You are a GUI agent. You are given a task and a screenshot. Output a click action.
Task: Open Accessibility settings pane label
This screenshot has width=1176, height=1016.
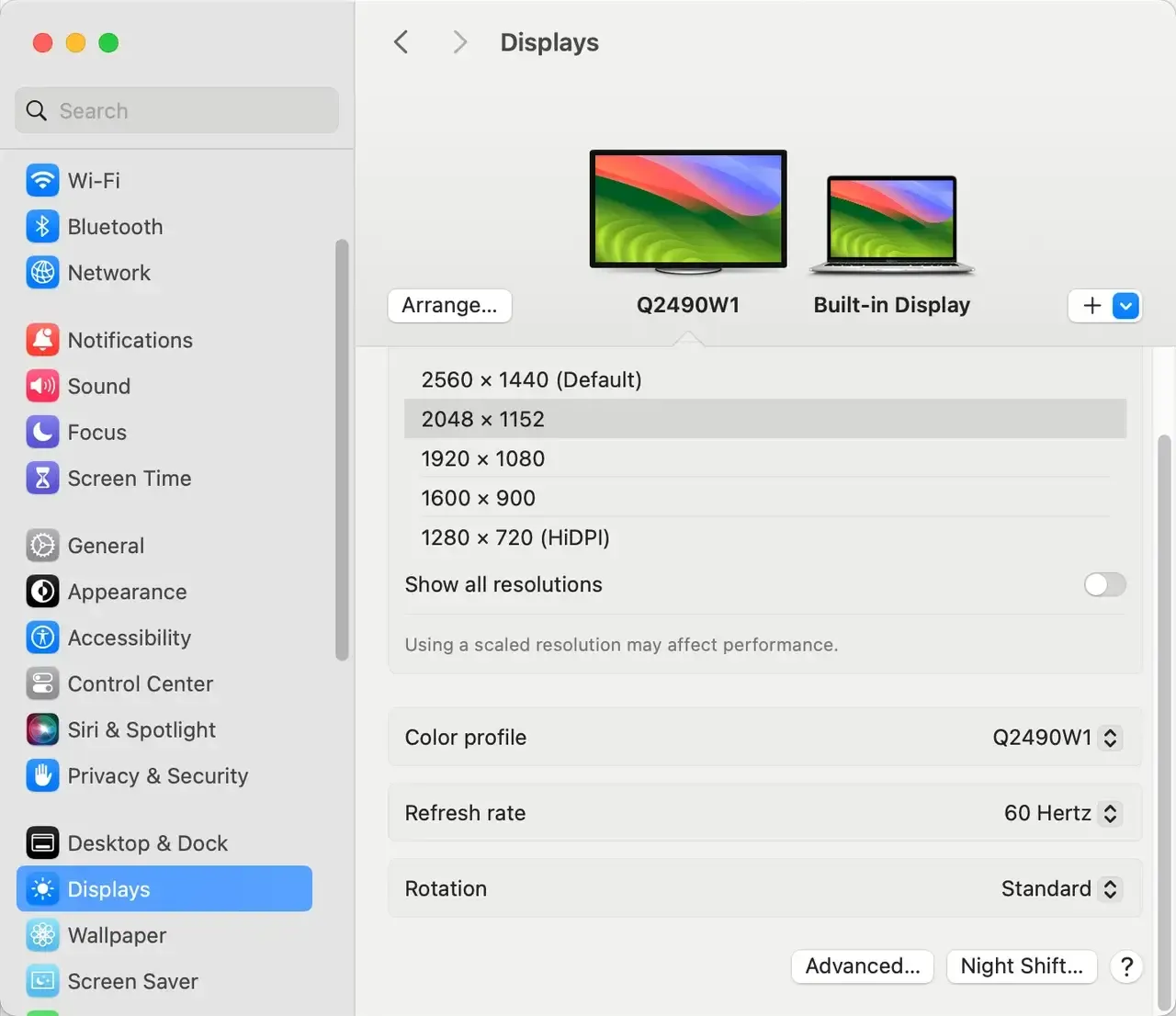pyautogui.click(x=130, y=638)
